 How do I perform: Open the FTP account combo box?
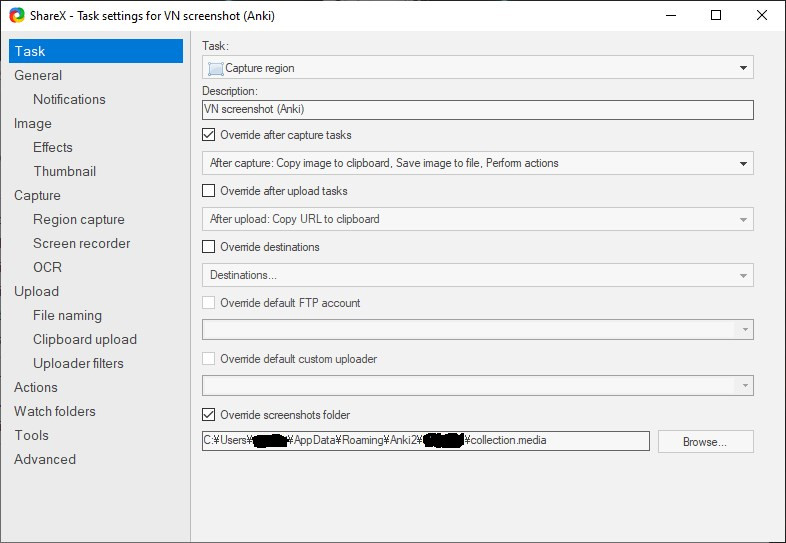[x=478, y=330]
